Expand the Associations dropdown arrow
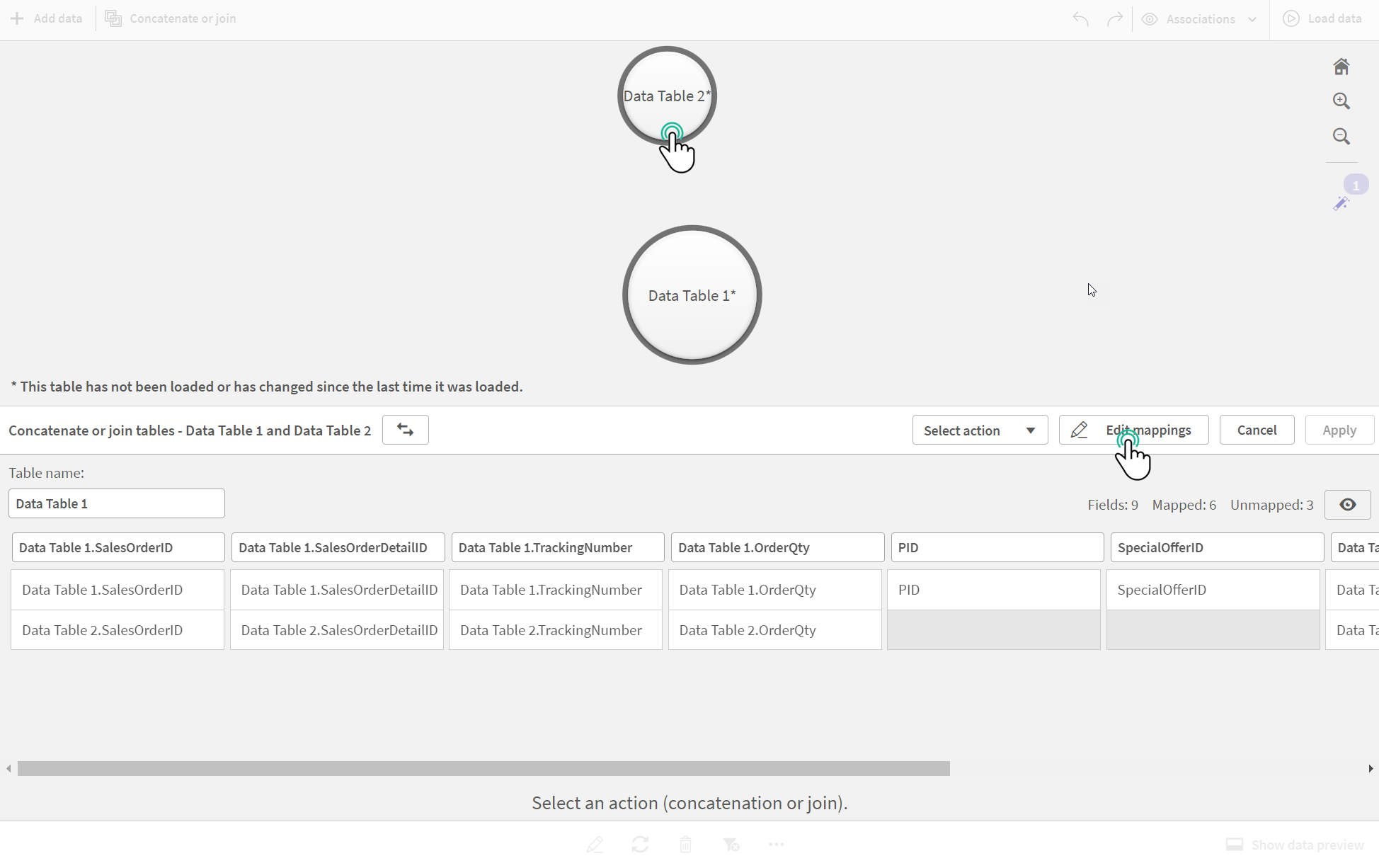 (x=1252, y=18)
